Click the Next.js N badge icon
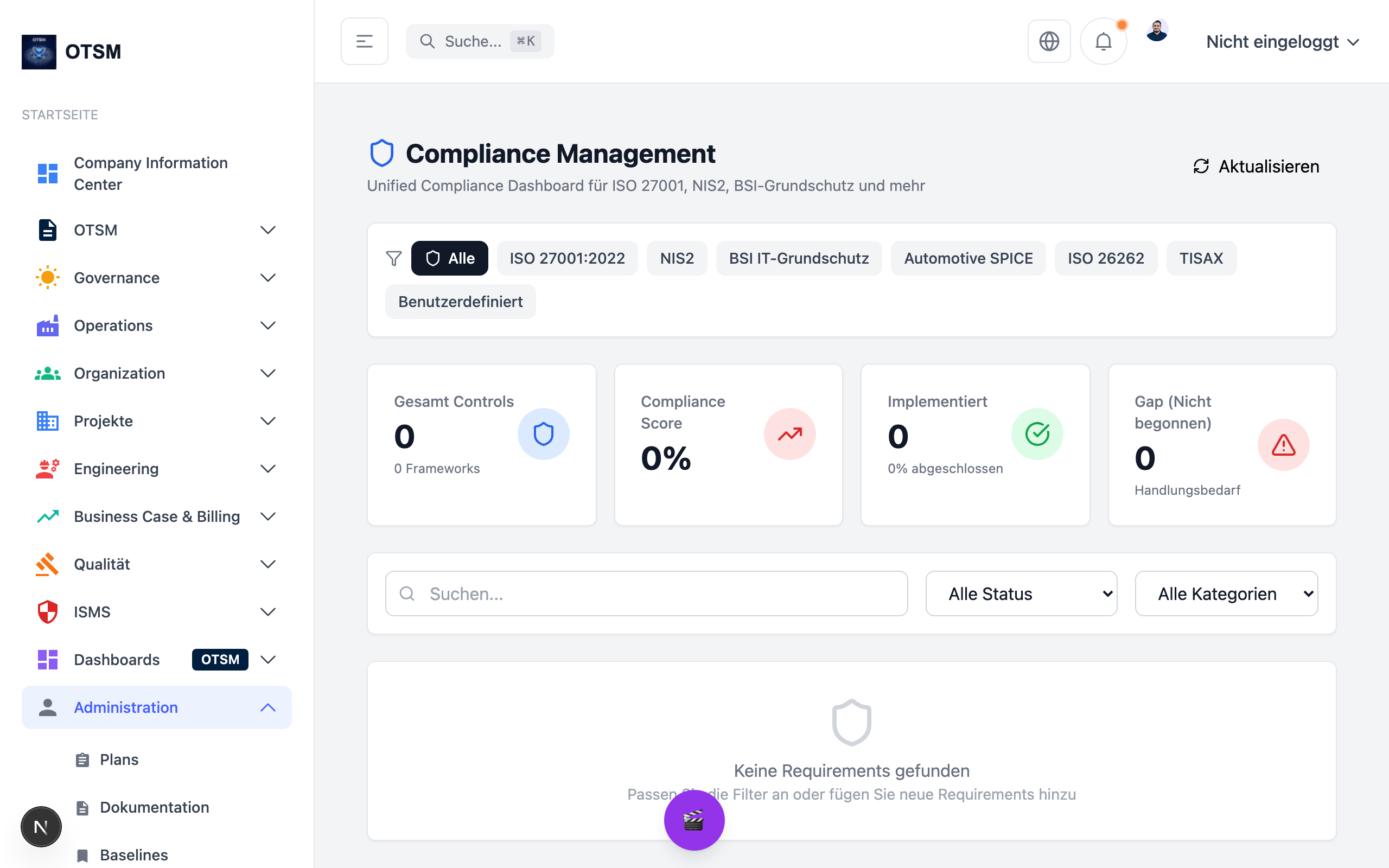Image resolution: width=1389 pixels, height=868 pixels. (x=41, y=827)
